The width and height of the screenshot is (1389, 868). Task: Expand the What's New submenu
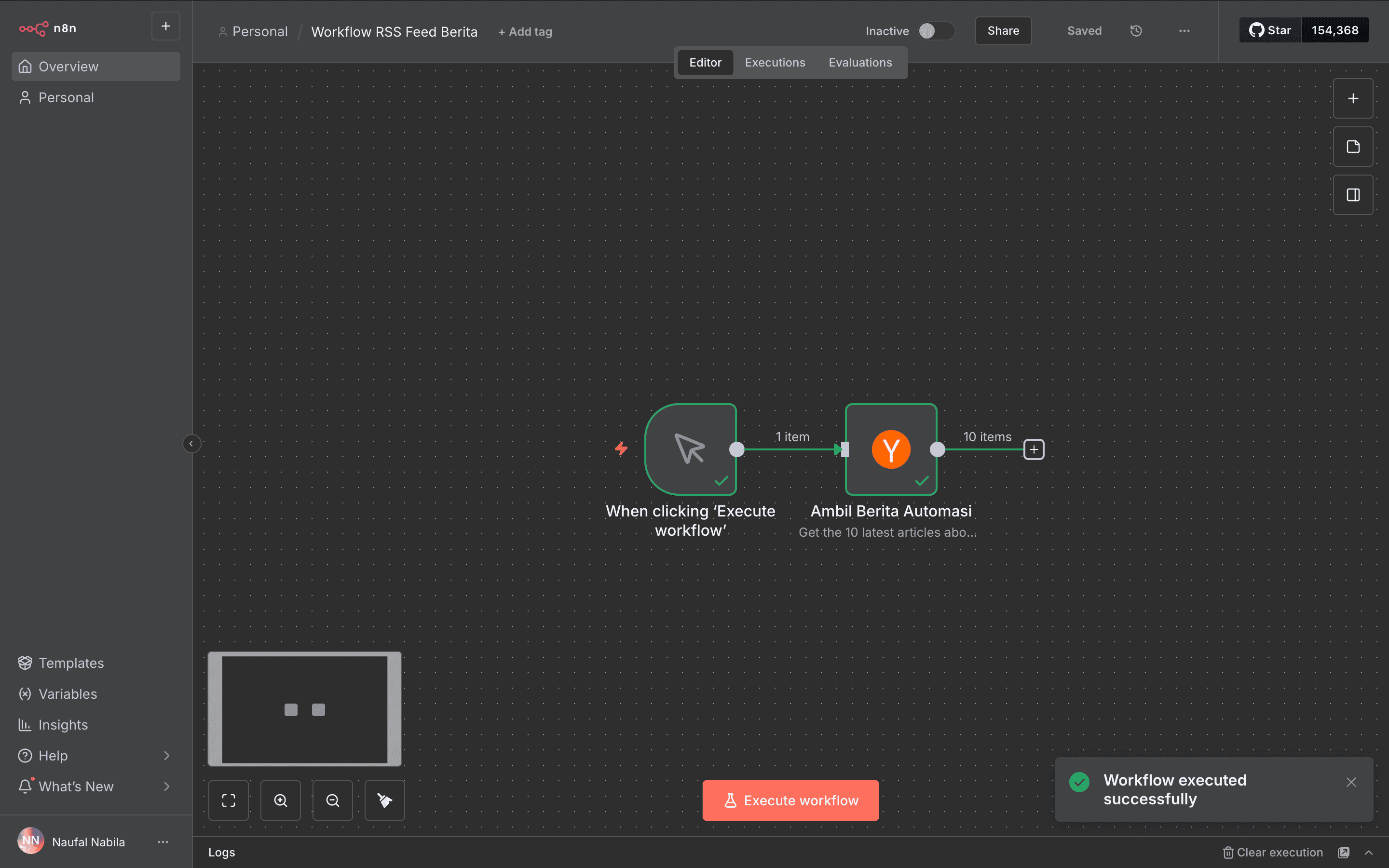(x=166, y=787)
